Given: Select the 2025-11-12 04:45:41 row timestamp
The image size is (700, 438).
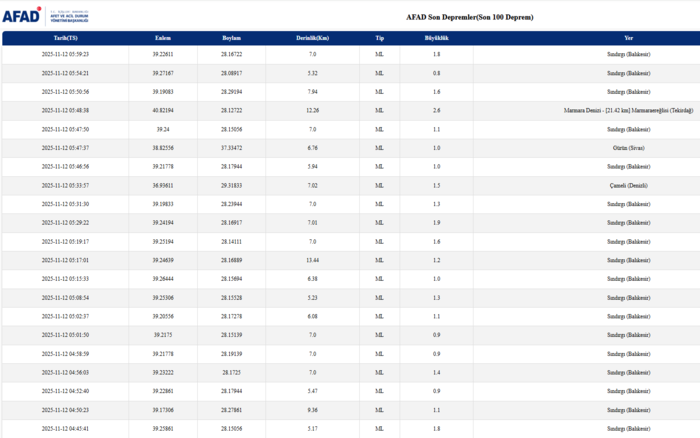Looking at the screenshot, I should click(65, 428).
